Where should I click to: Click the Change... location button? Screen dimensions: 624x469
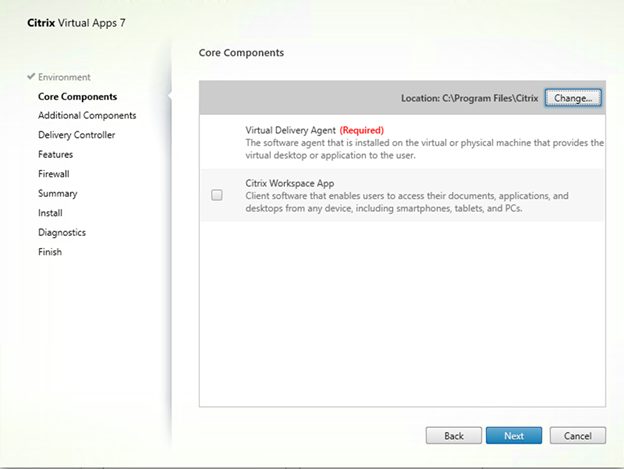tap(573, 98)
